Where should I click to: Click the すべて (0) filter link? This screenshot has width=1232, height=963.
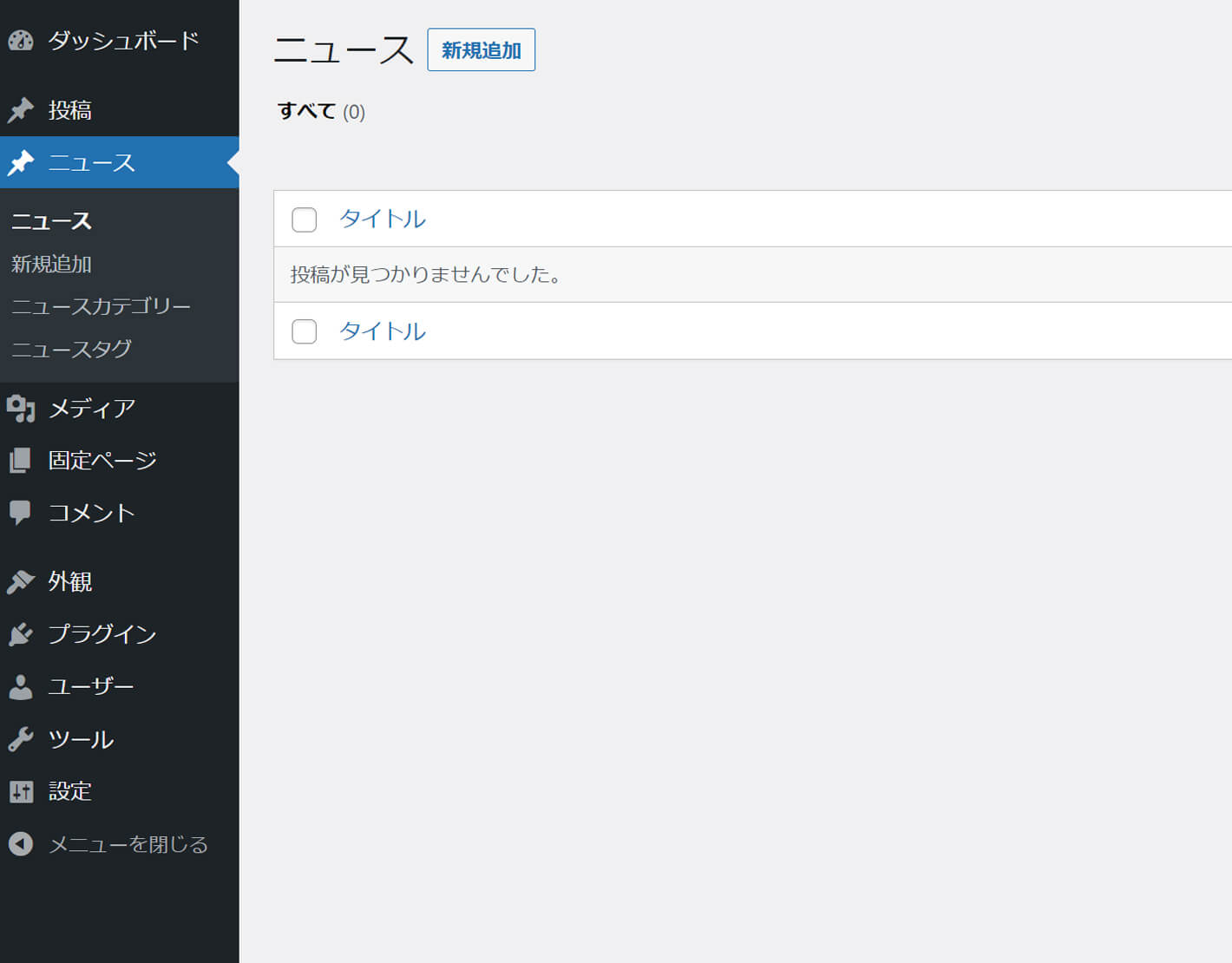point(321,111)
